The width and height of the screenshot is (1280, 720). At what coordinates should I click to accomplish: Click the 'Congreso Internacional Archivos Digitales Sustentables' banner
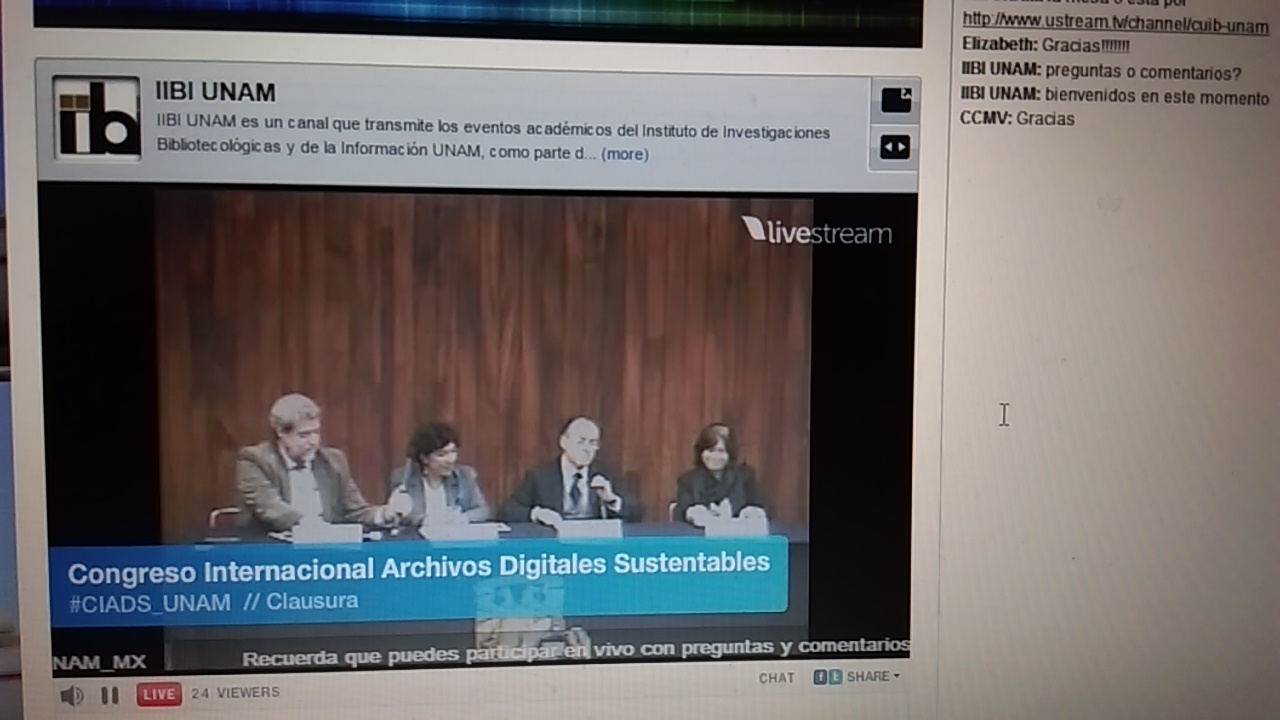coord(419,568)
